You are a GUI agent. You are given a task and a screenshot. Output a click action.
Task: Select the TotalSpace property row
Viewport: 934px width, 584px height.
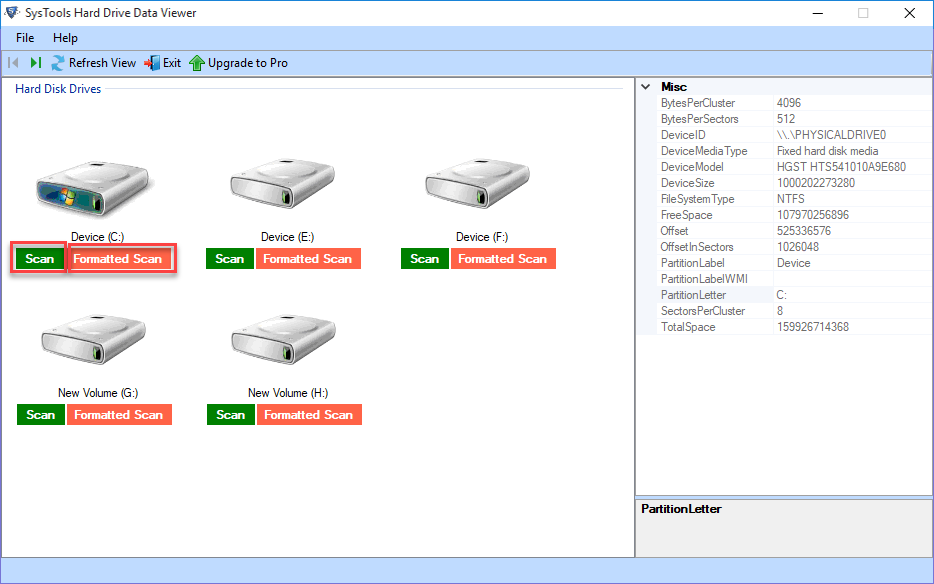click(794, 327)
